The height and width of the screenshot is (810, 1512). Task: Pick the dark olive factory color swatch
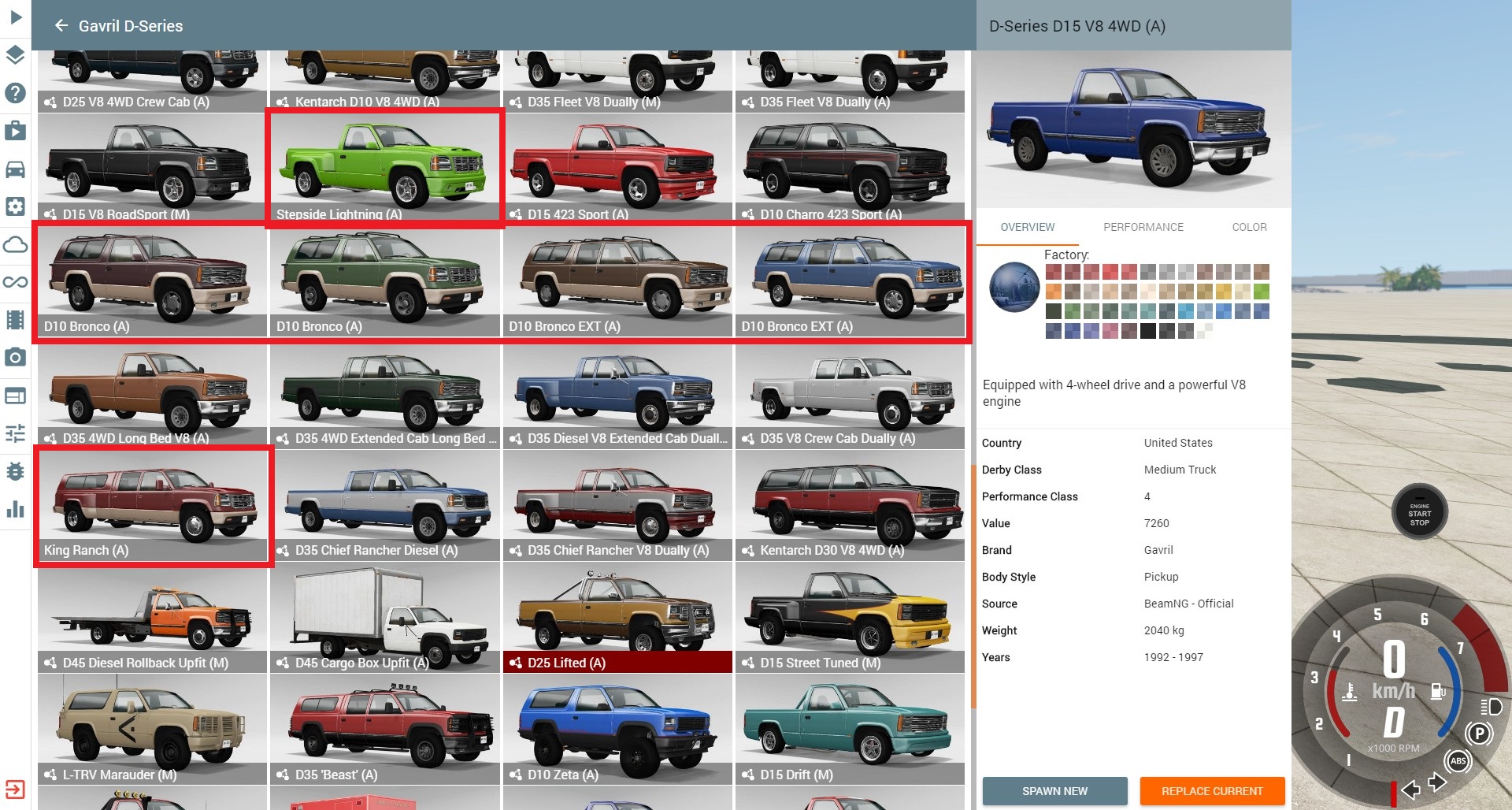[1054, 311]
